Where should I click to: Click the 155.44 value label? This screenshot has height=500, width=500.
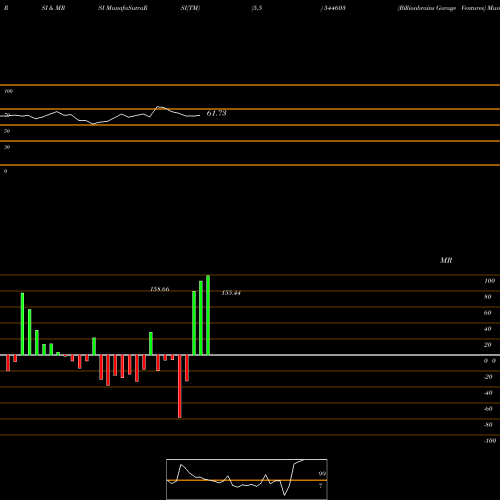pyautogui.click(x=231, y=293)
